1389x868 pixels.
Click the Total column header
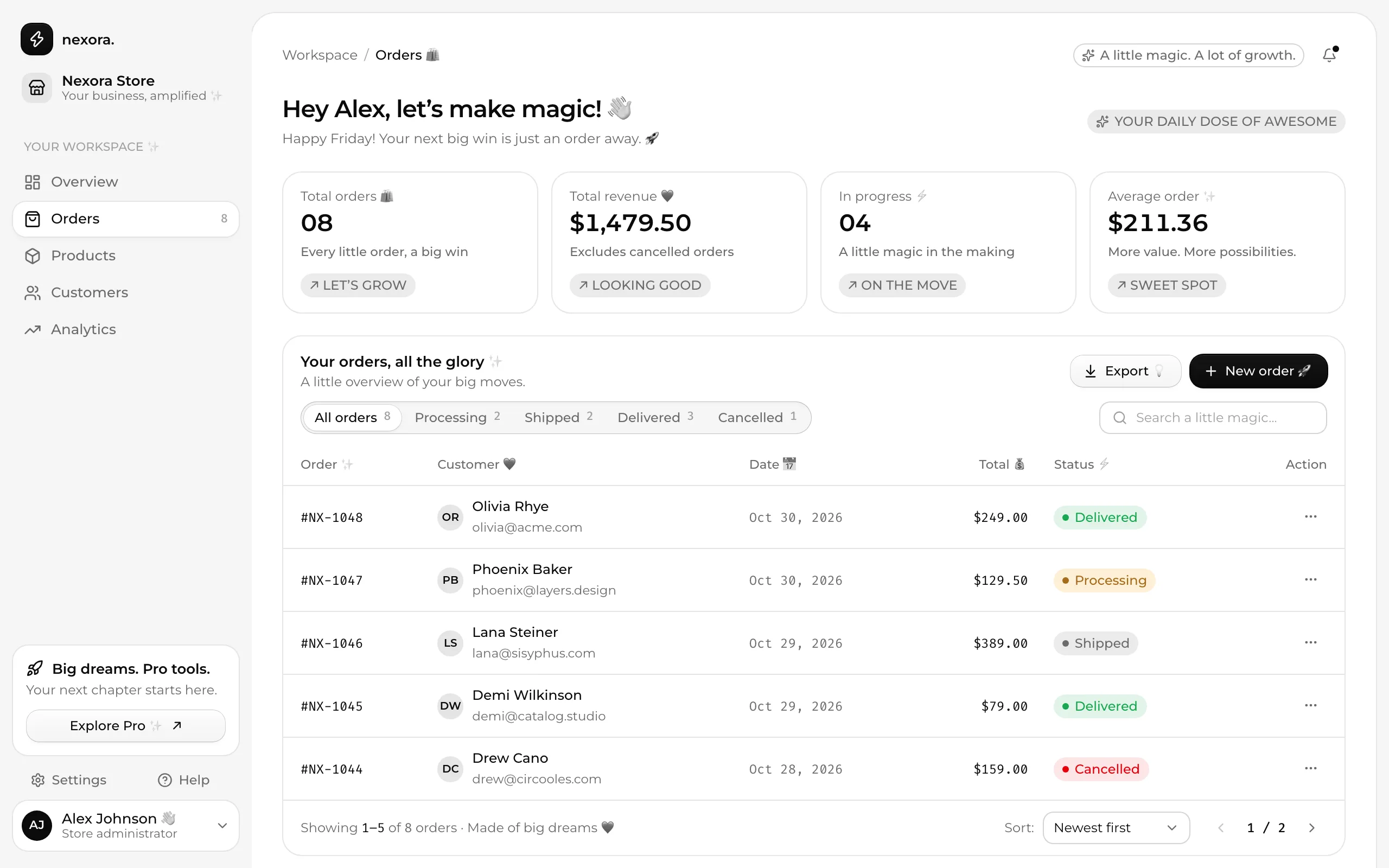[1002, 464]
